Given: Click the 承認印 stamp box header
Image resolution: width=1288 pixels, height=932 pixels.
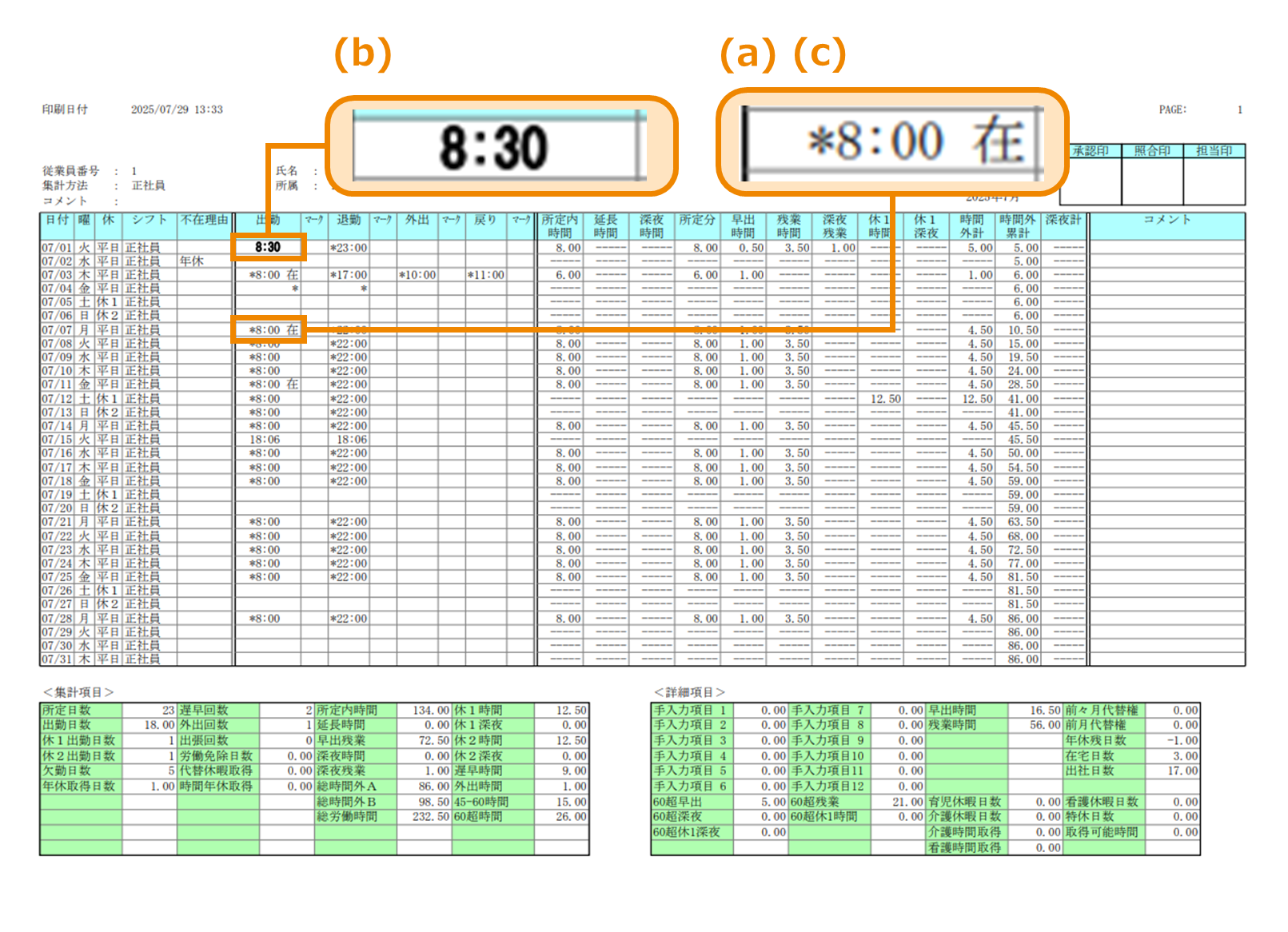Looking at the screenshot, I should point(1091,151).
